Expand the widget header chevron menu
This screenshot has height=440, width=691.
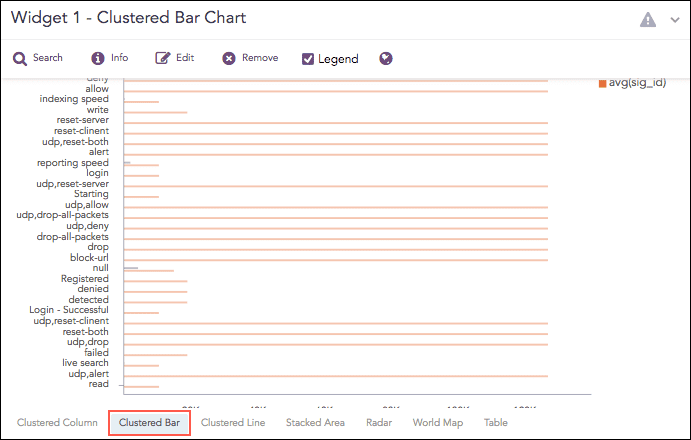coord(674,19)
